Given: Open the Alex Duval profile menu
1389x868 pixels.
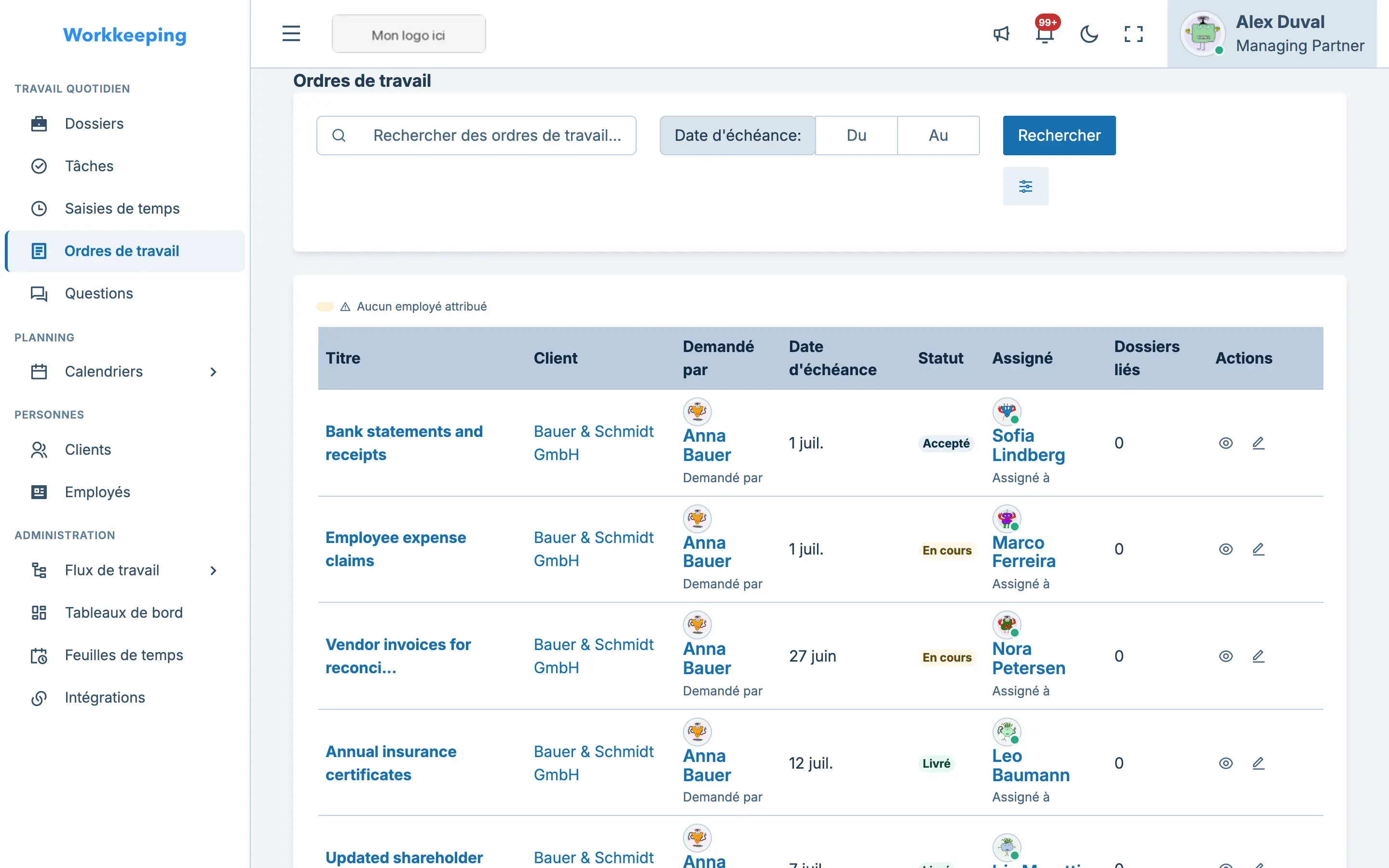Looking at the screenshot, I should (1272, 34).
